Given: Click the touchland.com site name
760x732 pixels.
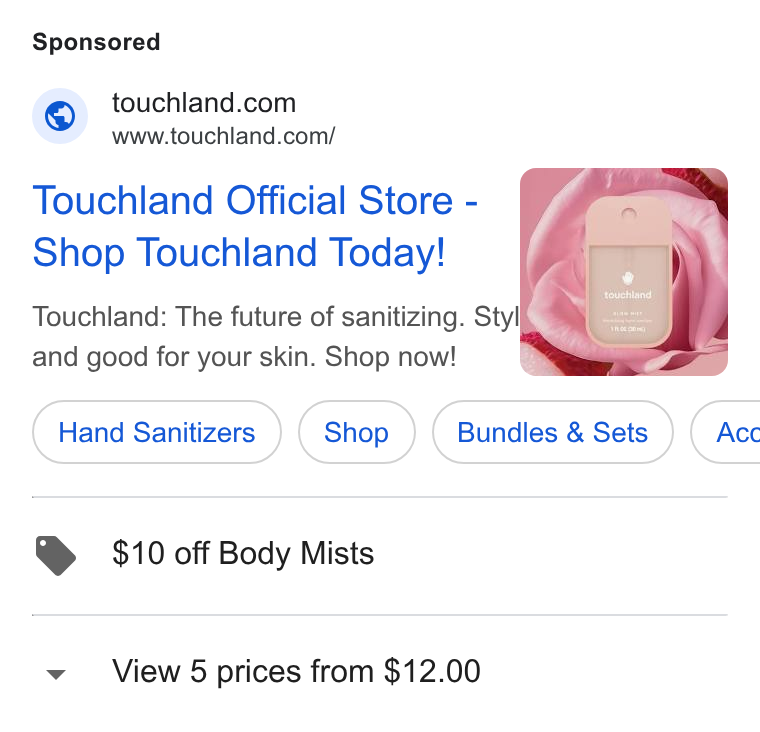Looking at the screenshot, I should click(x=204, y=103).
